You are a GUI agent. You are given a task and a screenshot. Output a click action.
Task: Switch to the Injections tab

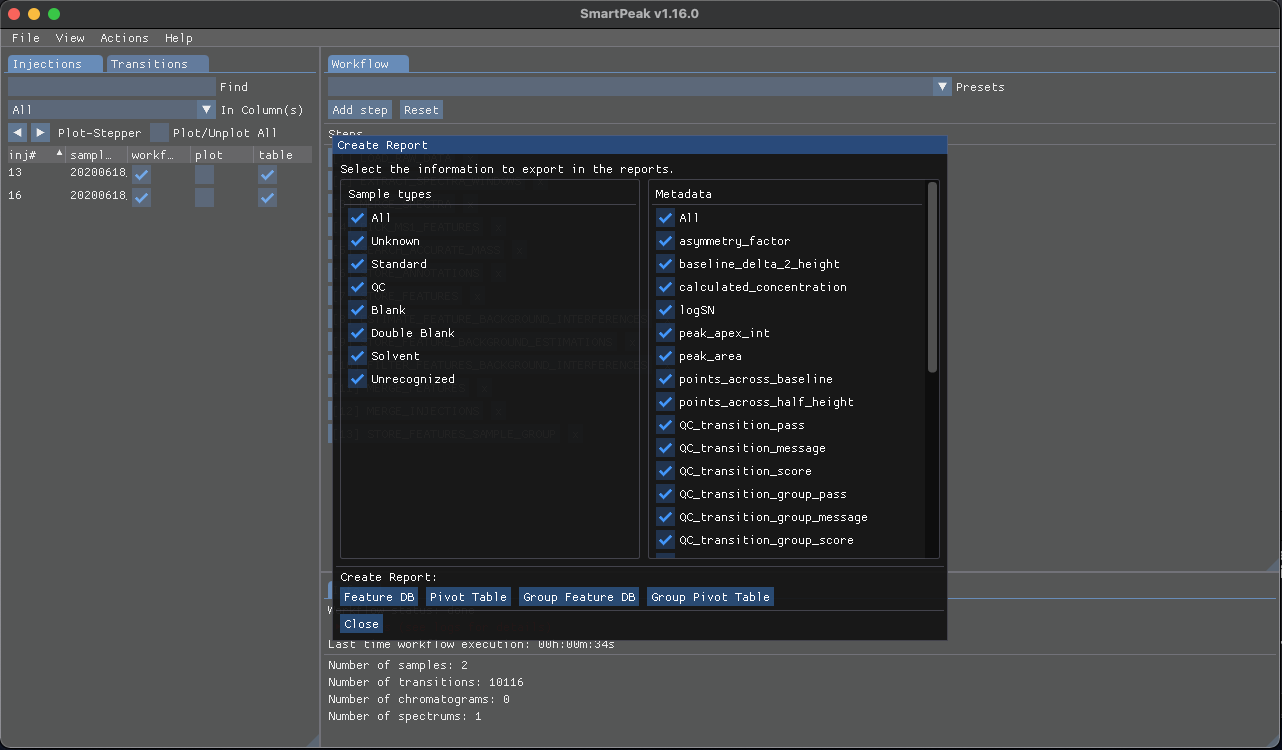point(55,64)
